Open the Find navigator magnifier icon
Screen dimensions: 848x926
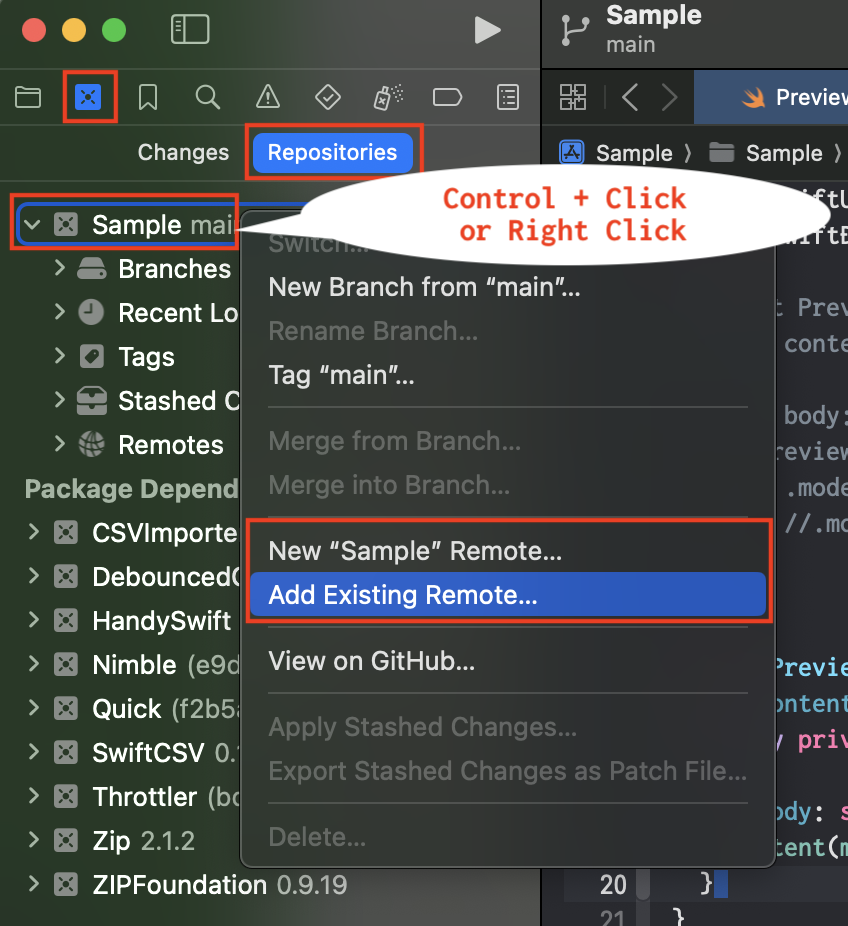click(x=208, y=97)
